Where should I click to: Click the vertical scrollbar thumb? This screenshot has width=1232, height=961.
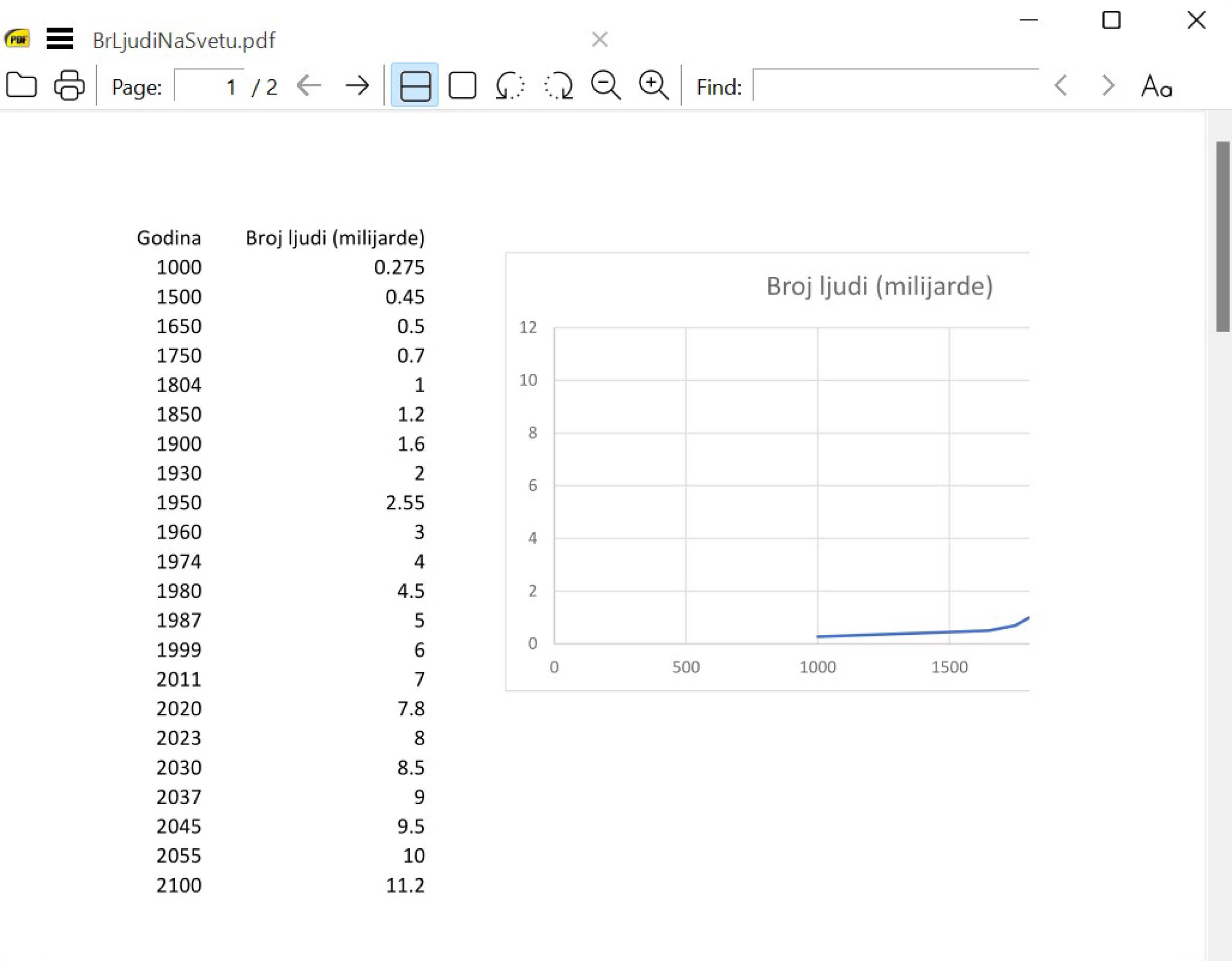1223,236
